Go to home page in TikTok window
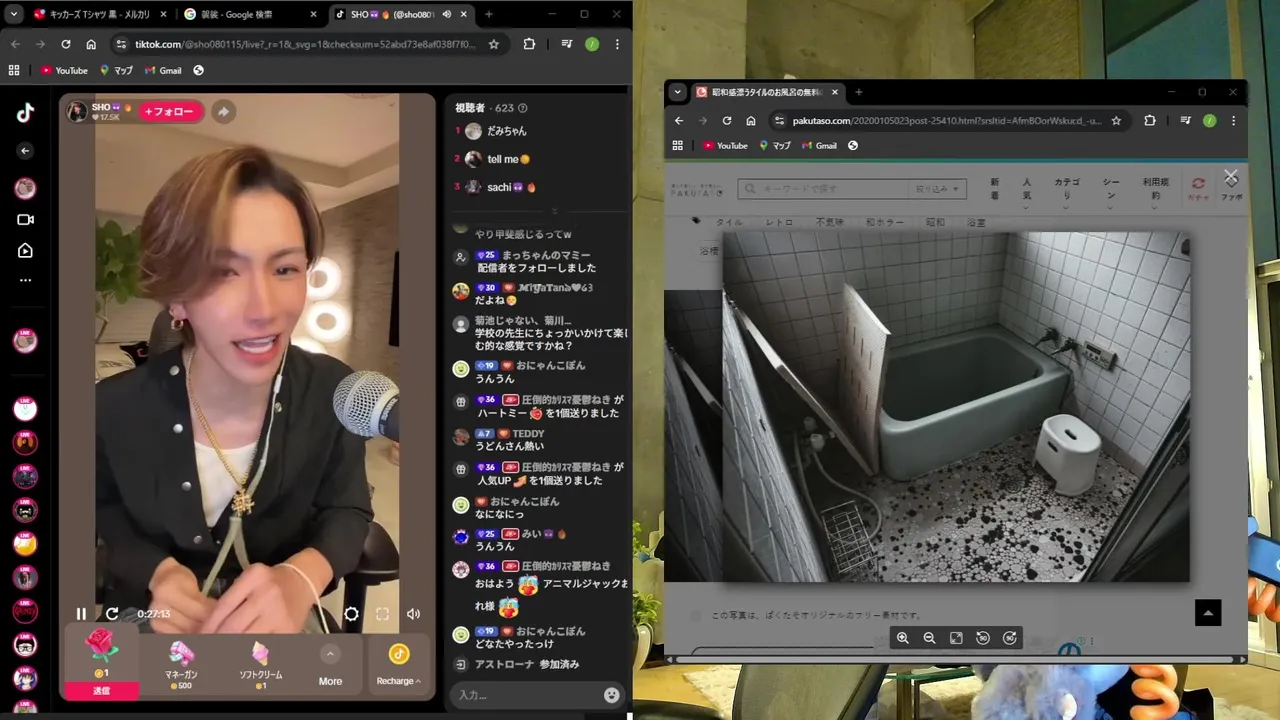The image size is (1280, 720). coord(91,44)
